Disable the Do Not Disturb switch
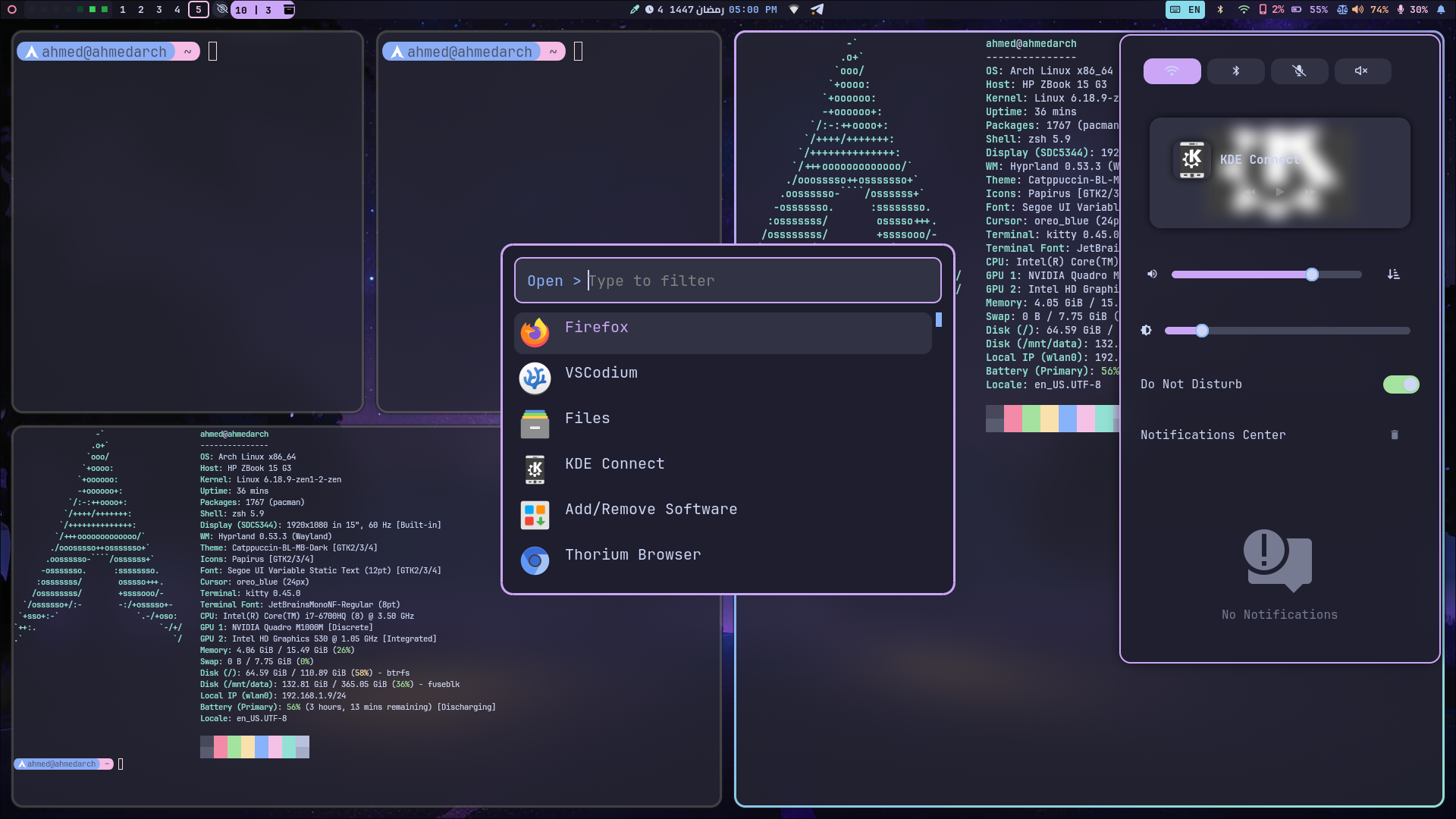1456x819 pixels. click(1401, 384)
